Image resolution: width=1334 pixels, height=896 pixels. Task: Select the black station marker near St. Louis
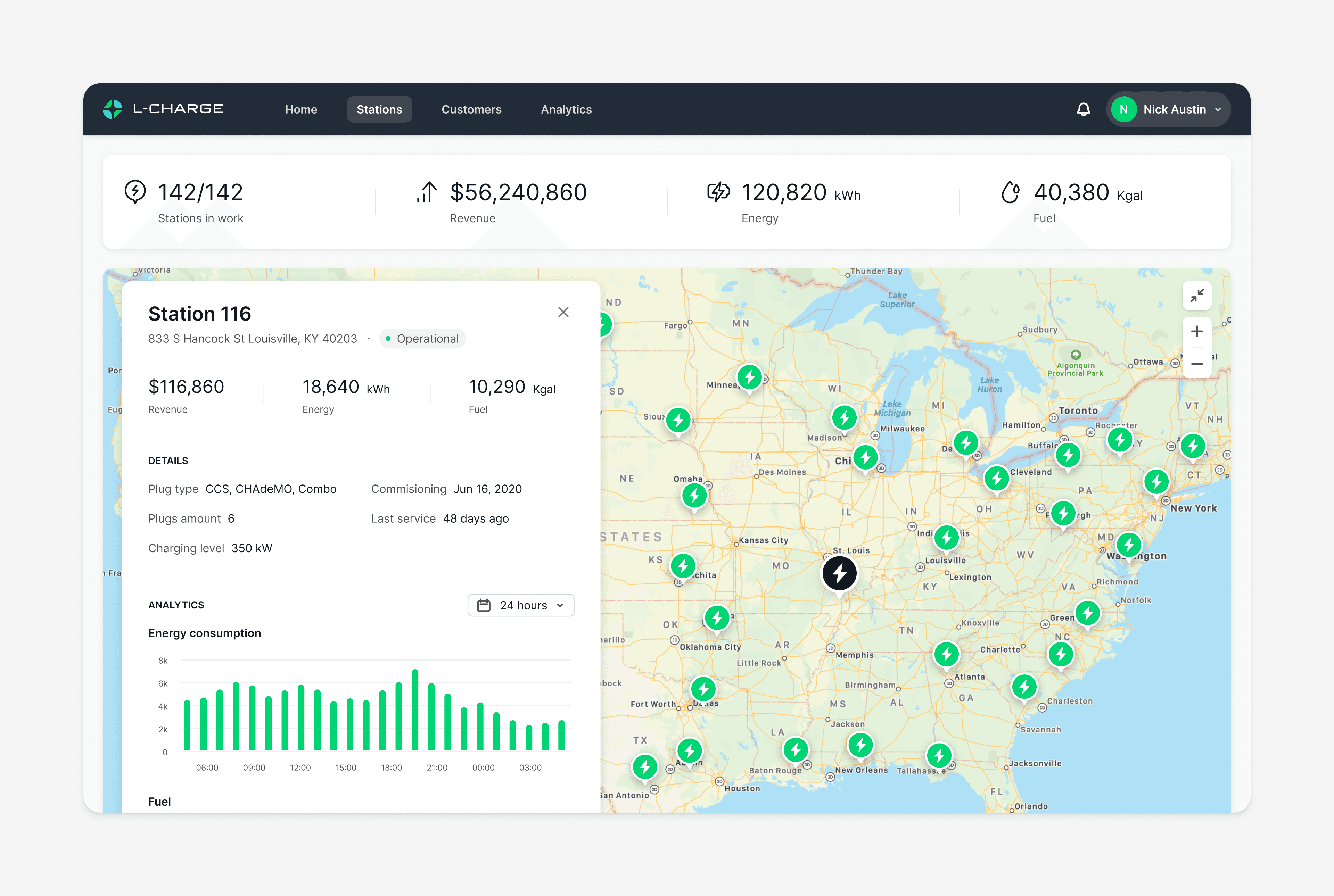click(x=839, y=573)
